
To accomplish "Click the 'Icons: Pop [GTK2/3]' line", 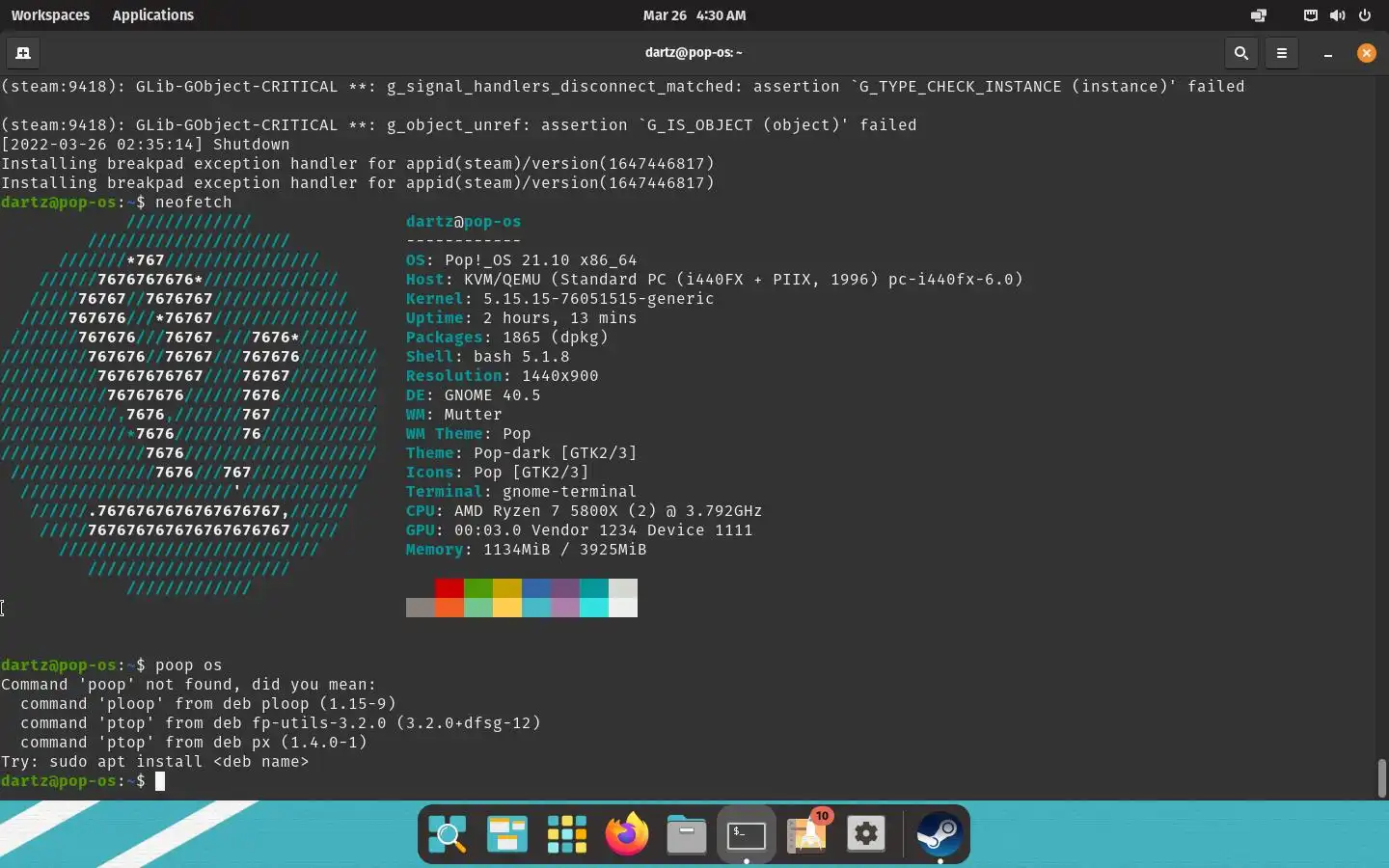I will tap(498, 473).
